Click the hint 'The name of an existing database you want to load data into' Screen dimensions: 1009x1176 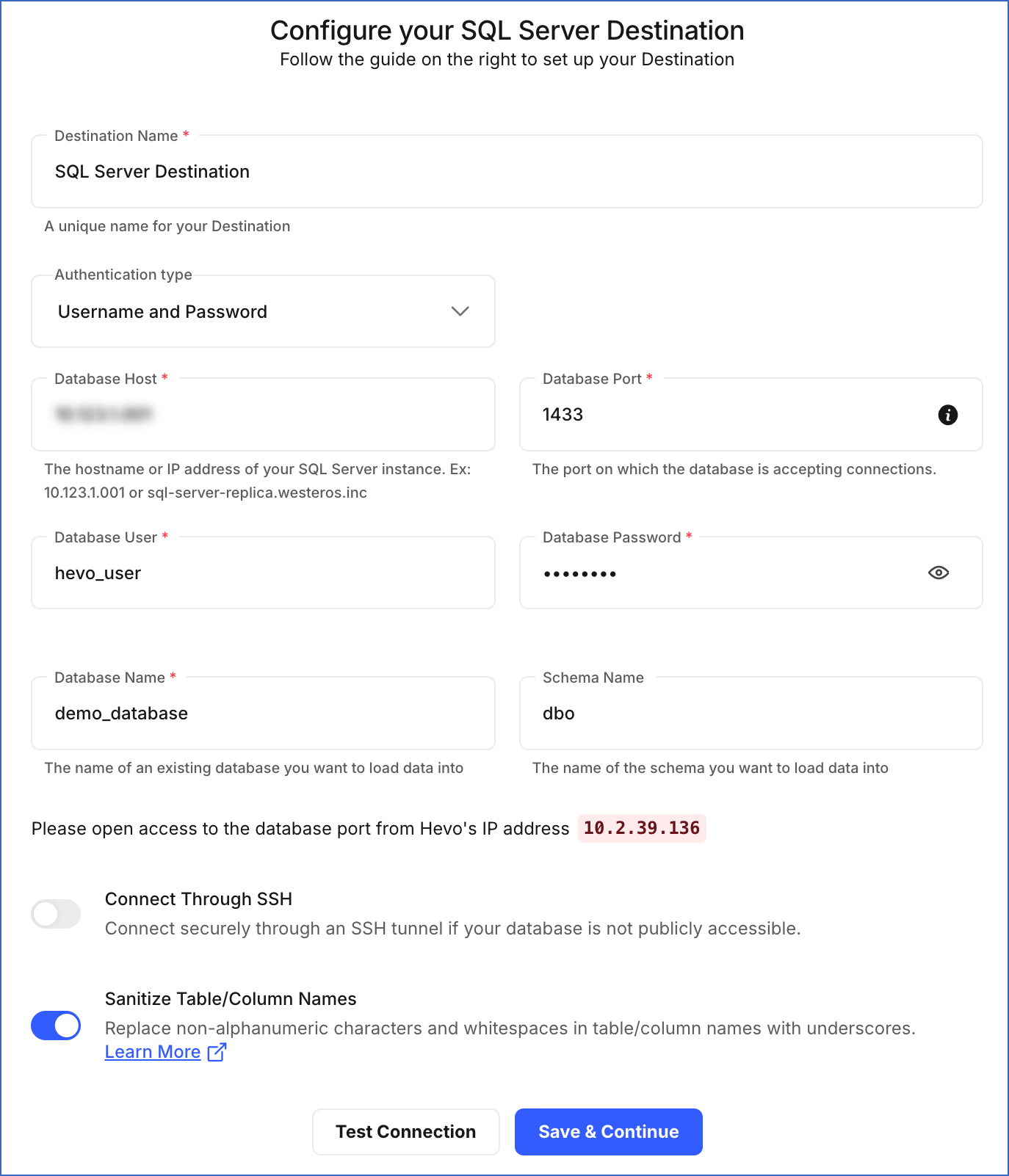tap(254, 768)
